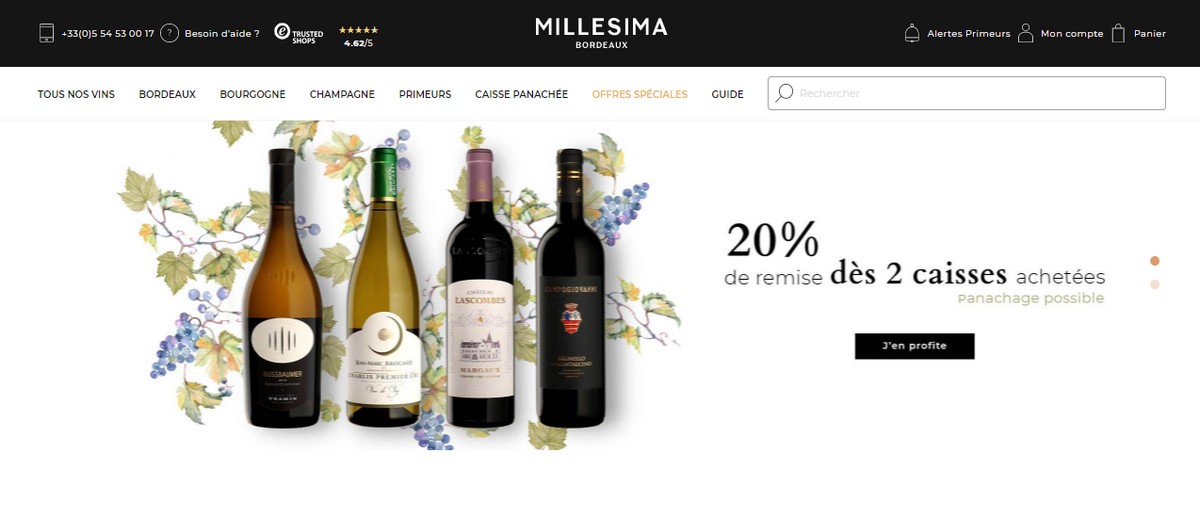Click the Panier shopping bag icon
The width and height of the screenshot is (1200, 518).
point(1119,33)
